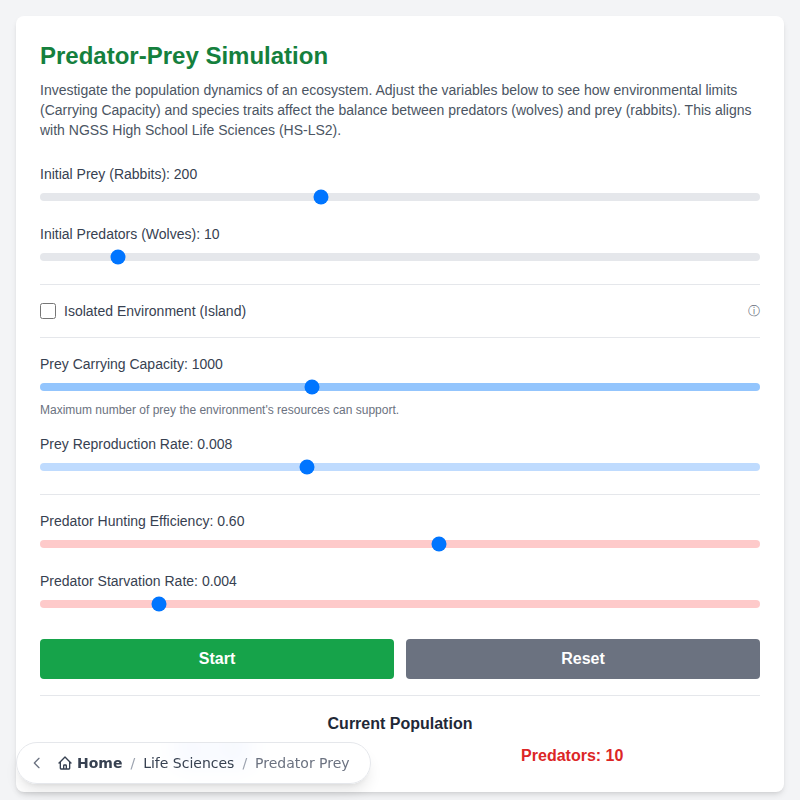Click the Initial Predators (Wolves) slider handle

click(x=118, y=257)
